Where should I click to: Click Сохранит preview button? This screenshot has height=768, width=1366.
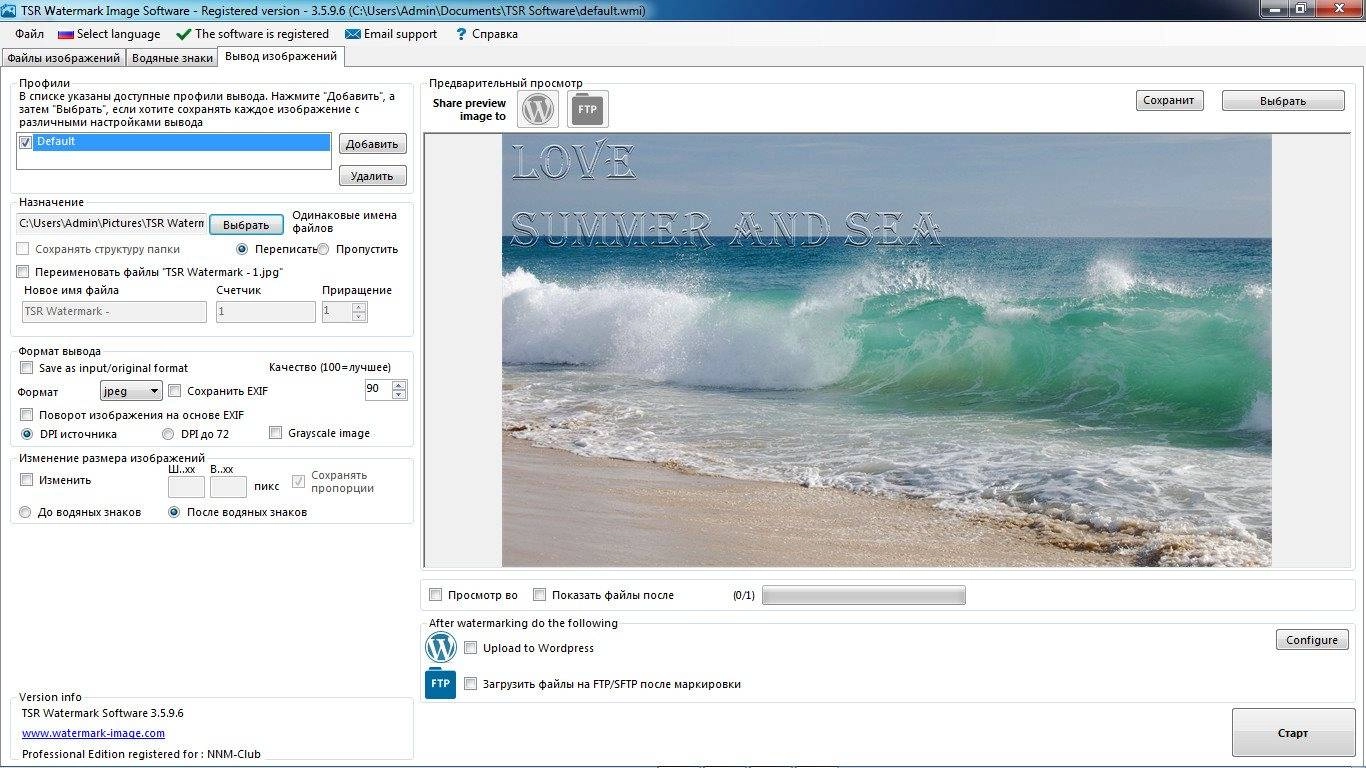coord(1169,100)
